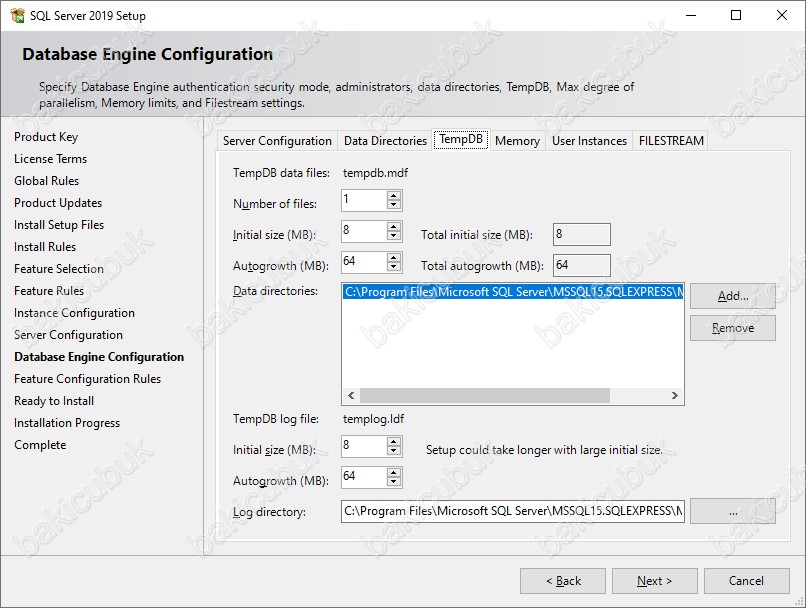806x608 pixels.
Task: Click the Total autogrowth field
Action: pyautogui.click(x=582, y=265)
